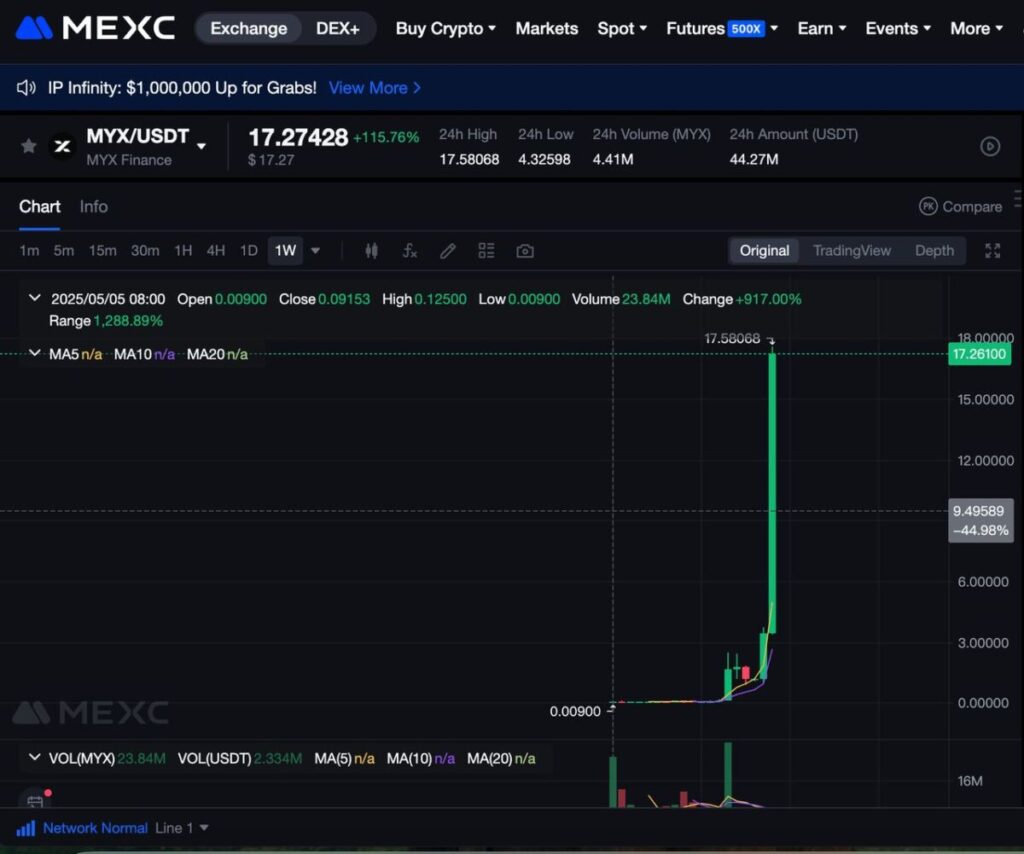Select the 1H timeframe
This screenshot has width=1024, height=854.
tap(183, 251)
